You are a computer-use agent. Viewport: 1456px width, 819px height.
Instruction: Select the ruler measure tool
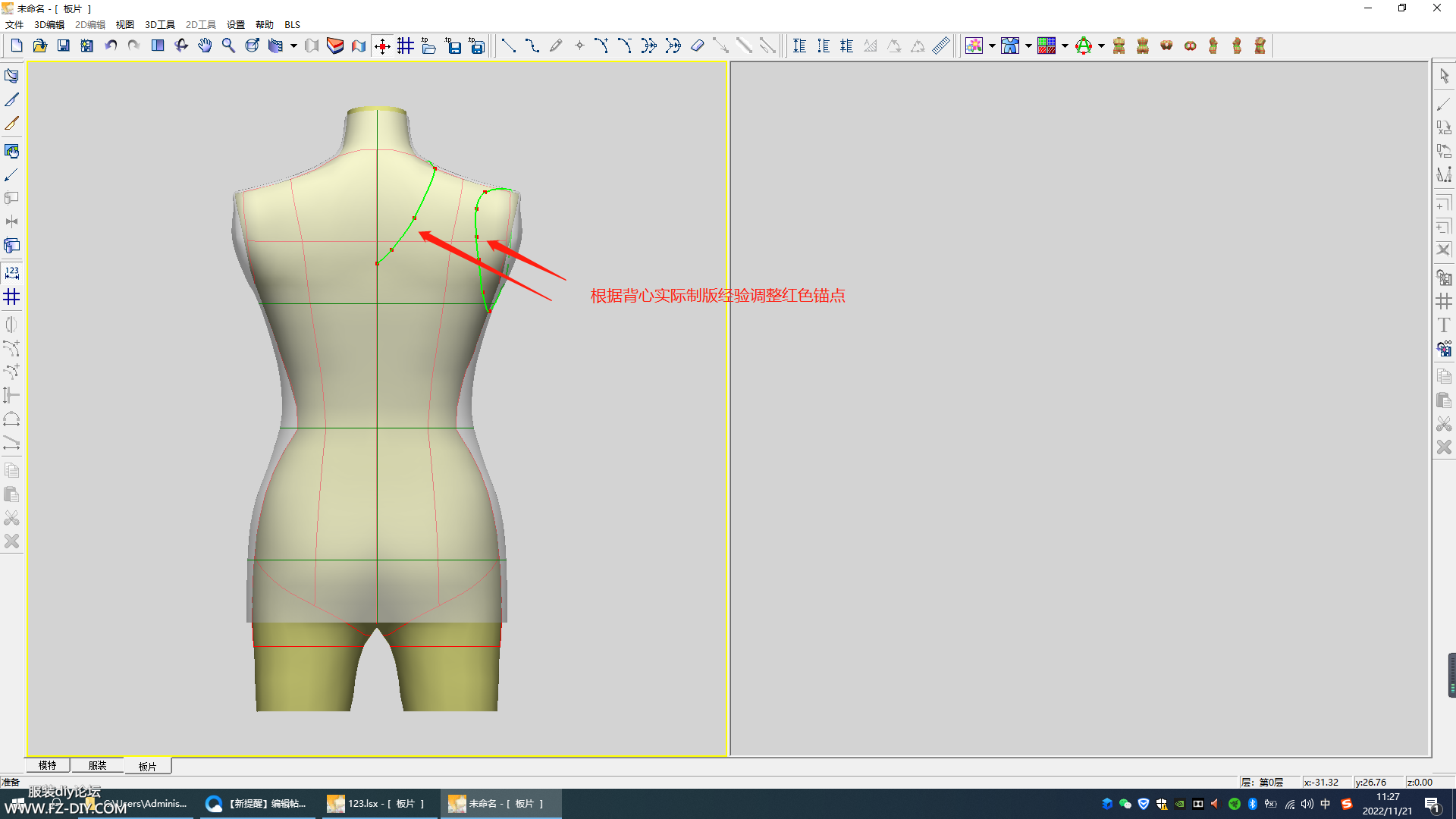pyautogui.click(x=941, y=46)
